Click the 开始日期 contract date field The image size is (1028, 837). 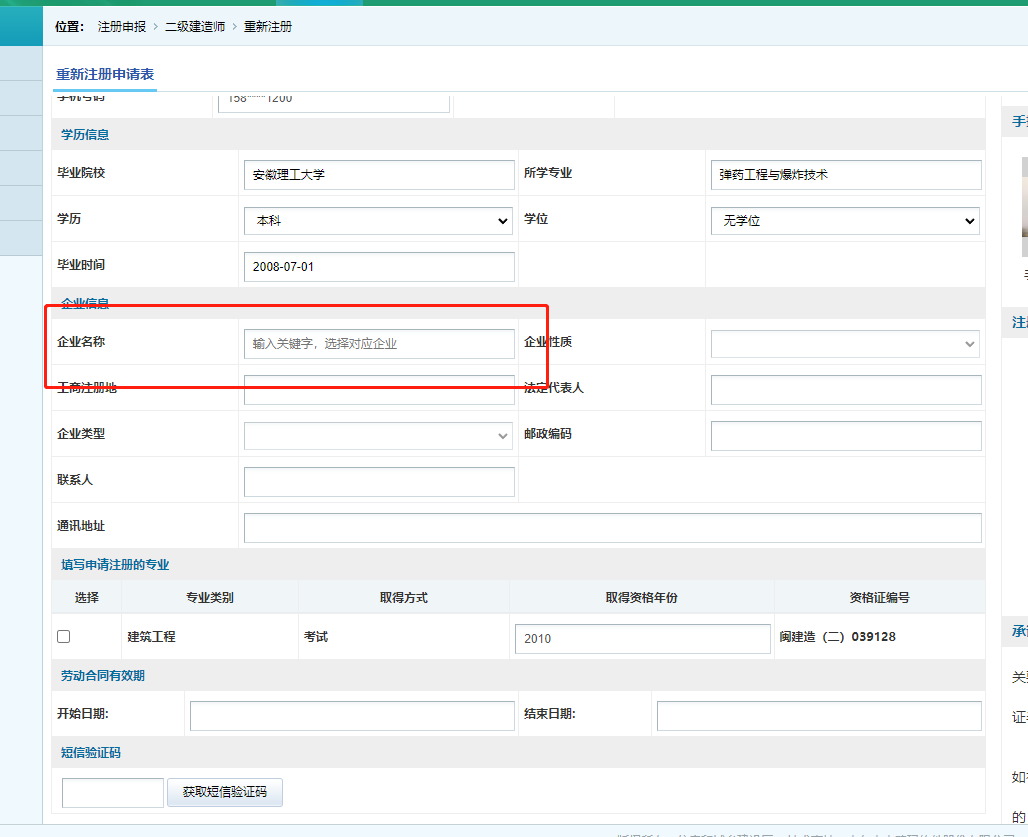click(352, 716)
